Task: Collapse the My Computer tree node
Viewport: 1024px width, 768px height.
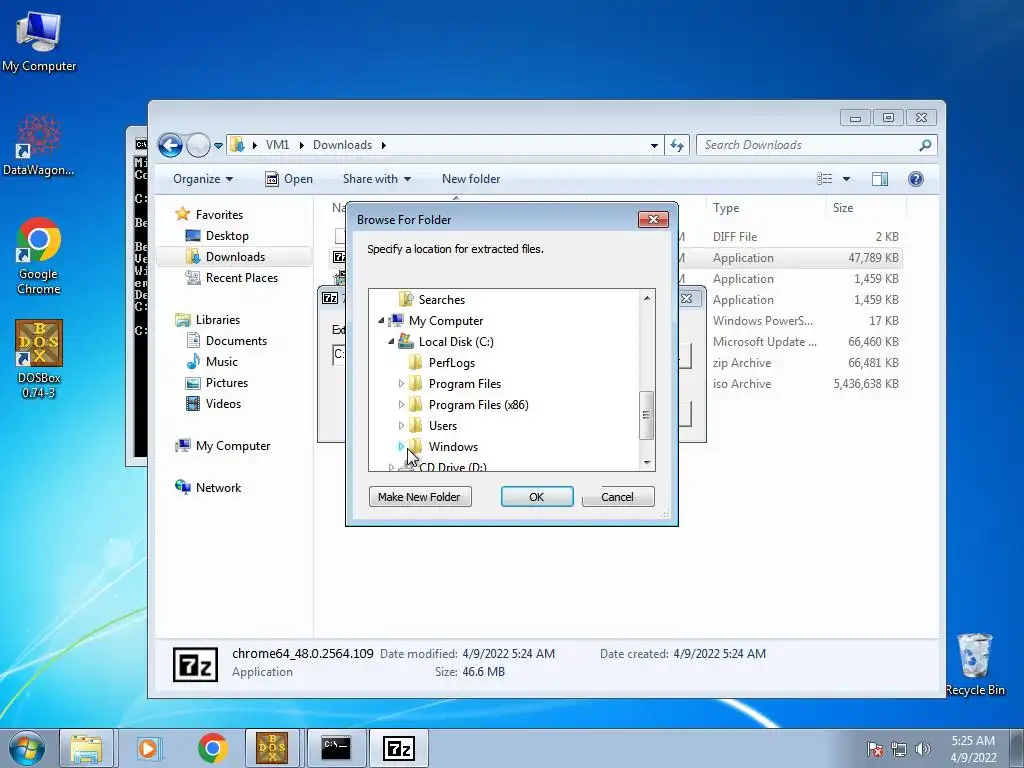Action: [381, 321]
